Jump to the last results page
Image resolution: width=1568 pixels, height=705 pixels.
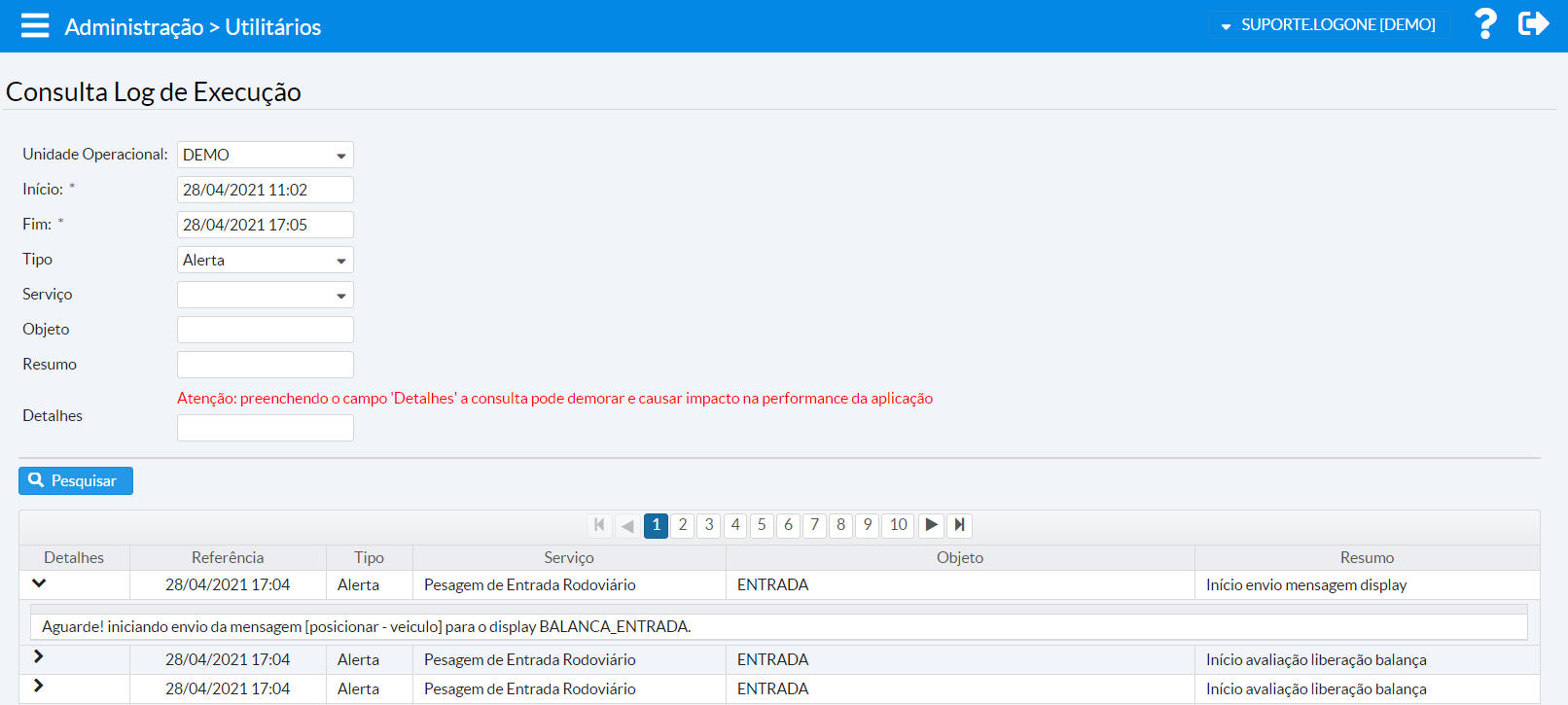click(959, 525)
